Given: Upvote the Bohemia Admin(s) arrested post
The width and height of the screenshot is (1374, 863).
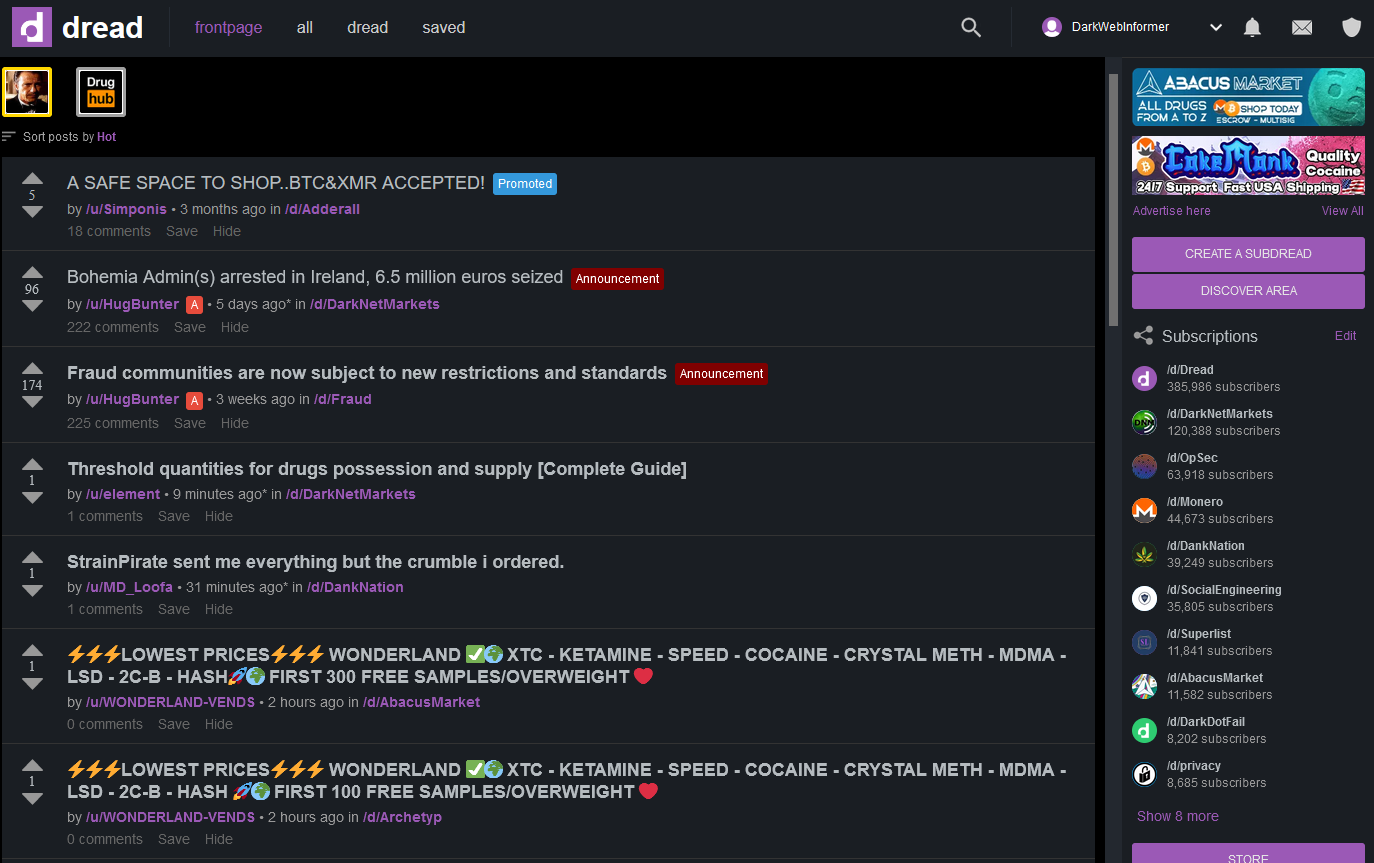Looking at the screenshot, I should pyautogui.click(x=32, y=272).
